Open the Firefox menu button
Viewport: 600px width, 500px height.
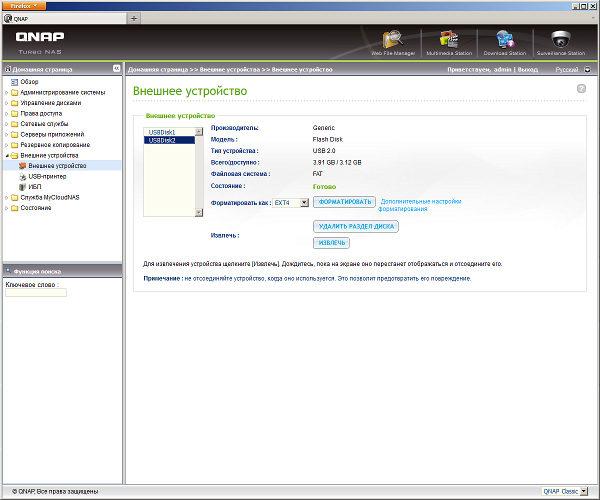coord(24,6)
